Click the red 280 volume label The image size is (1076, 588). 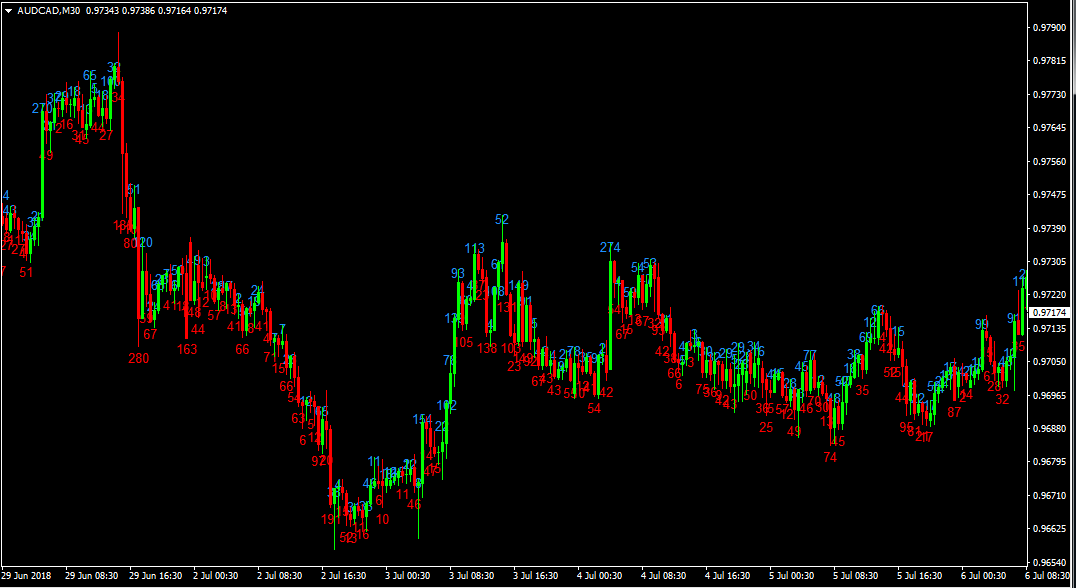pos(138,358)
